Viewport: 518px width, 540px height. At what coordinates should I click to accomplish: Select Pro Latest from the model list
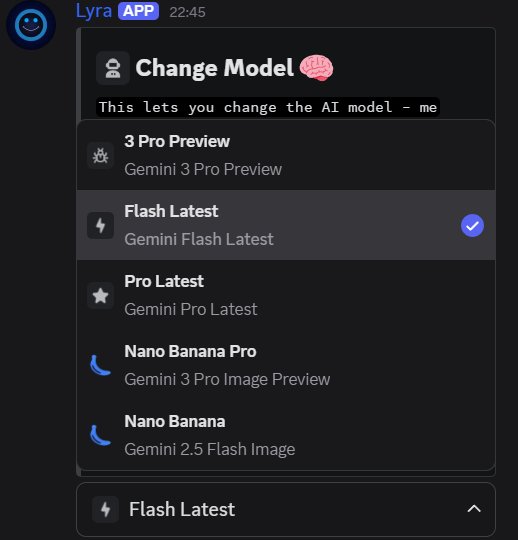tap(286, 295)
